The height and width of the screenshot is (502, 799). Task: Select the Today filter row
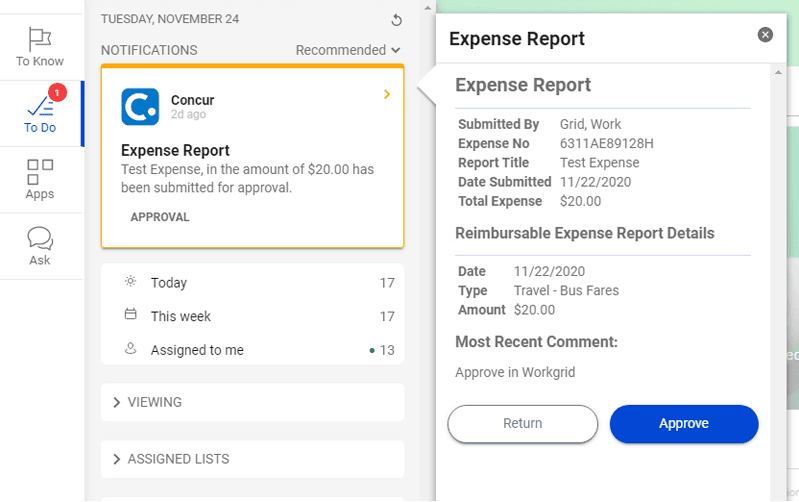click(x=253, y=282)
